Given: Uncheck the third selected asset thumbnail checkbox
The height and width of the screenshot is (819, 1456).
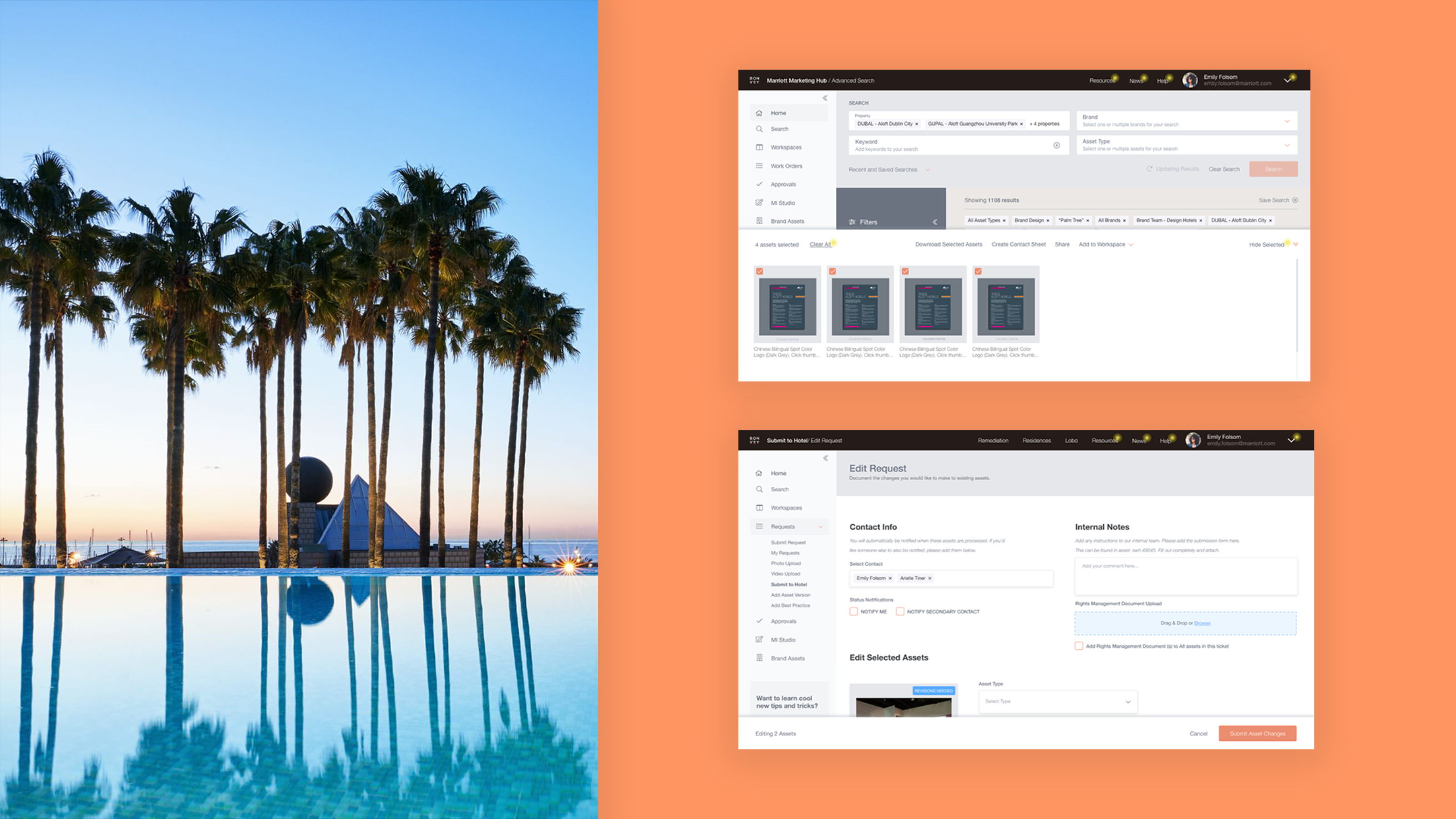Looking at the screenshot, I should pyautogui.click(x=905, y=271).
